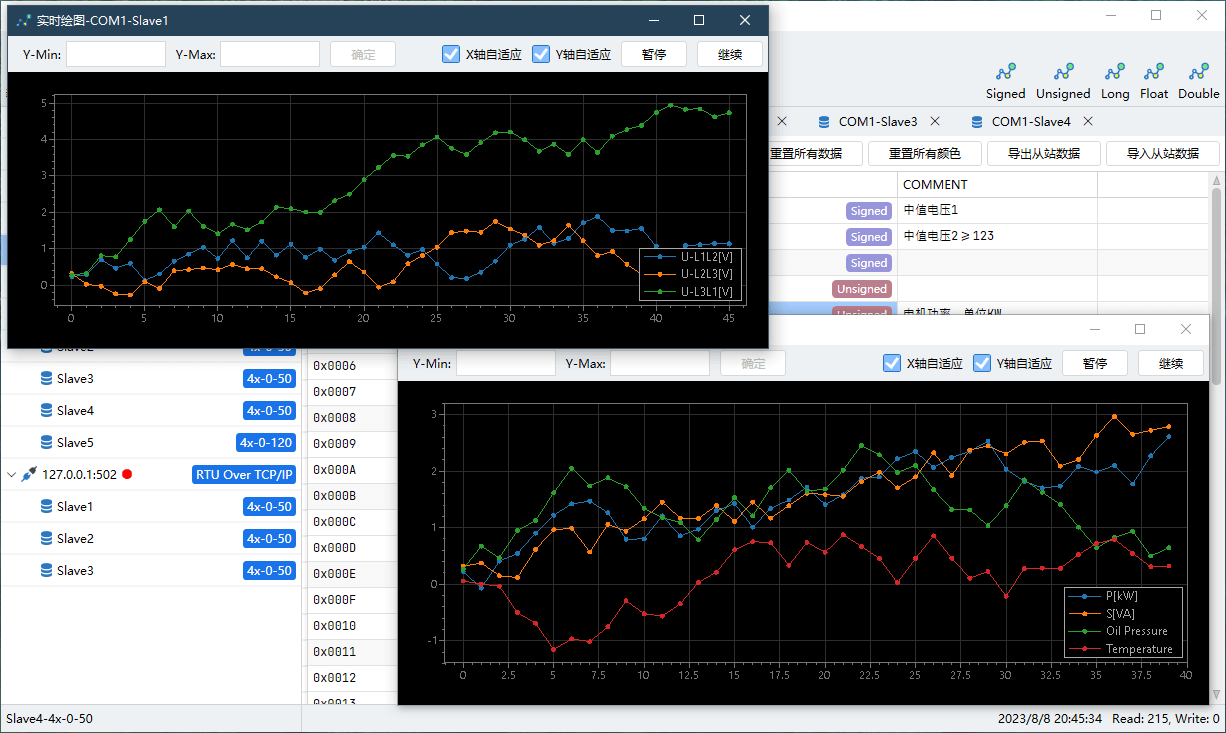Close the COM1-Slave3 tab
The height and width of the screenshot is (733, 1226).
pyautogui.click(x=935, y=121)
